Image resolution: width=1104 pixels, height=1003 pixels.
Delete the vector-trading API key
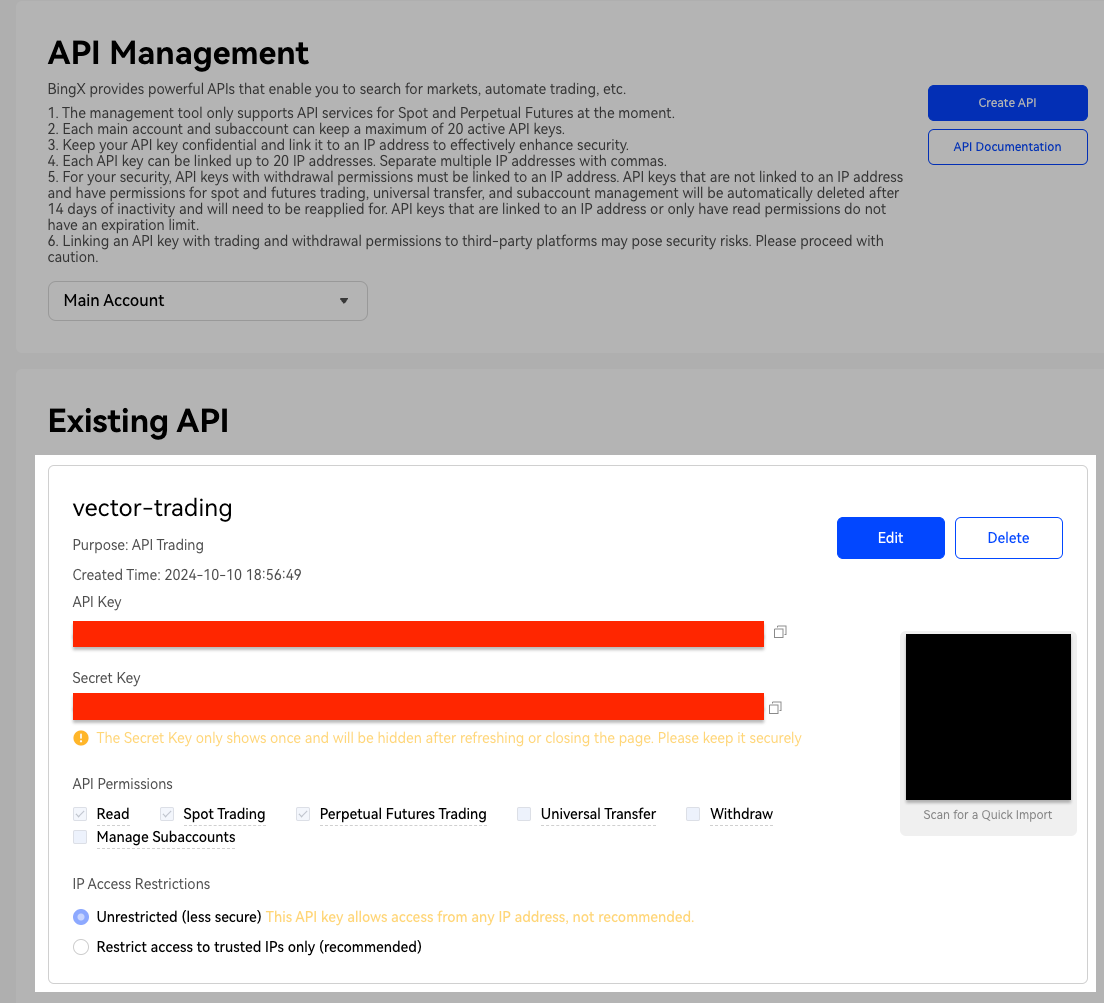tap(1008, 538)
